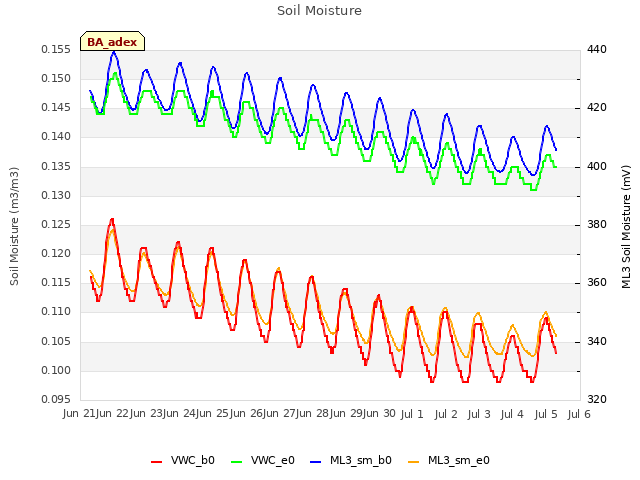Toggle the ML3_sm_b0 legend entry

click(x=351, y=460)
